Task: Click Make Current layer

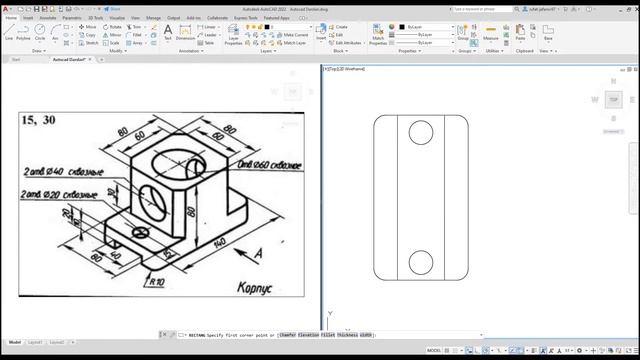Action: pyautogui.click(x=293, y=35)
